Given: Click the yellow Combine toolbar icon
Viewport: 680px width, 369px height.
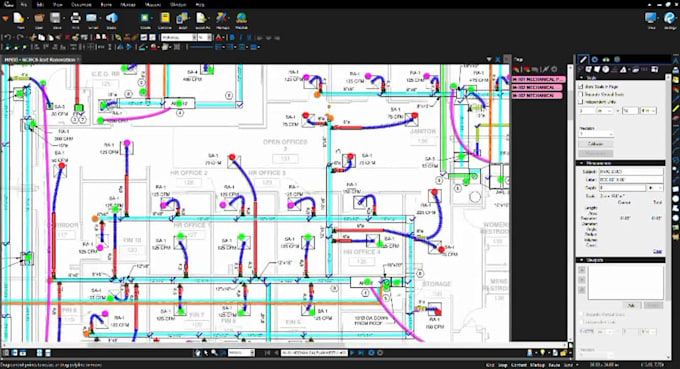Looking at the screenshot, I should tap(165, 18).
